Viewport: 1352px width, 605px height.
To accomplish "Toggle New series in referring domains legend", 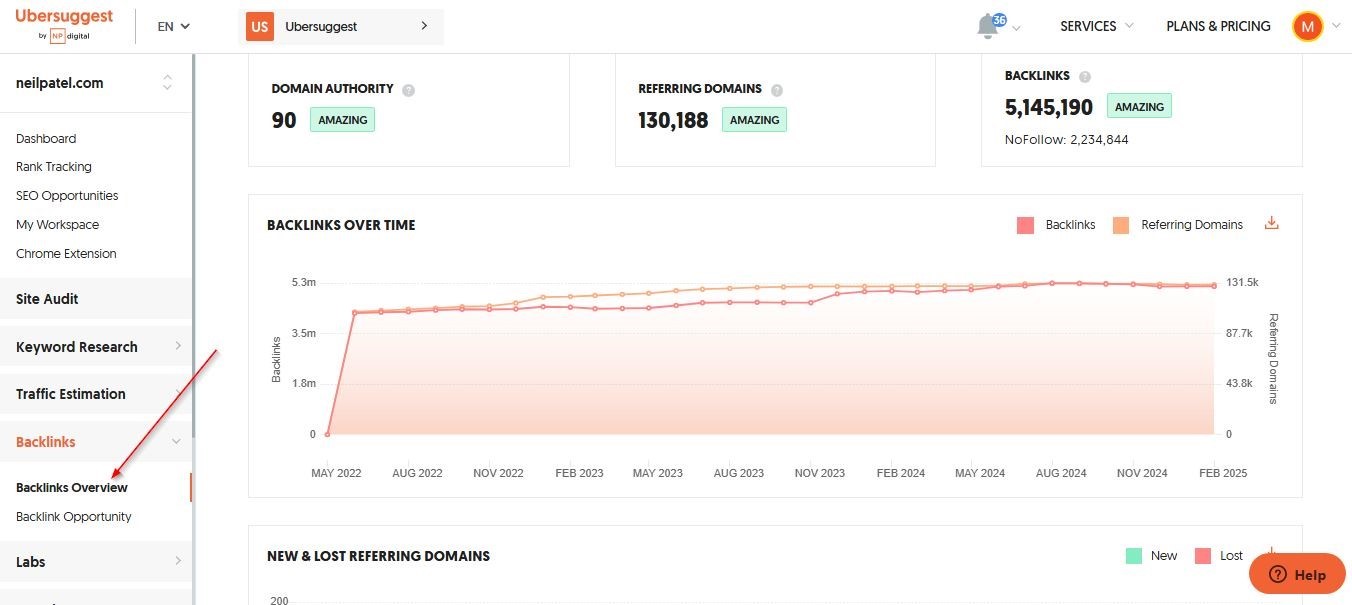I will coord(1152,556).
